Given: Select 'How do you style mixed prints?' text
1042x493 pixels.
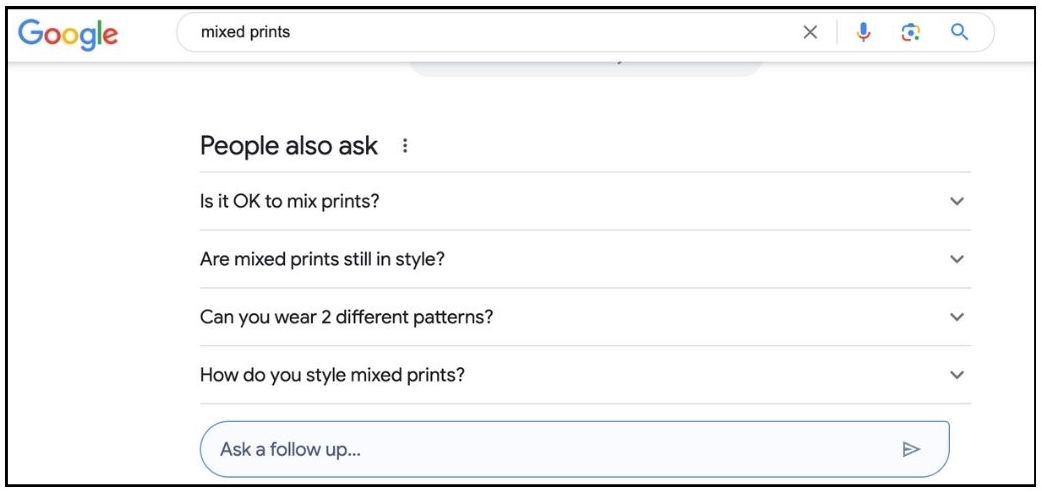Looking at the screenshot, I should click(x=332, y=375).
